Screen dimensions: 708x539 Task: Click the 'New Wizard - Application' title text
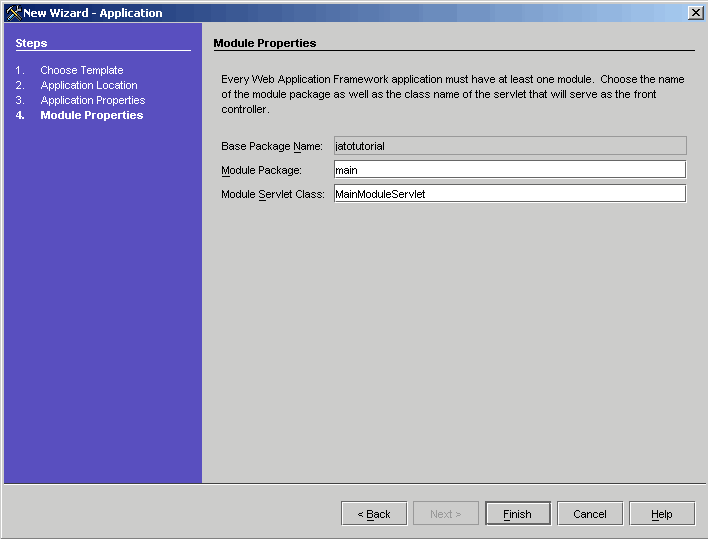(93, 13)
